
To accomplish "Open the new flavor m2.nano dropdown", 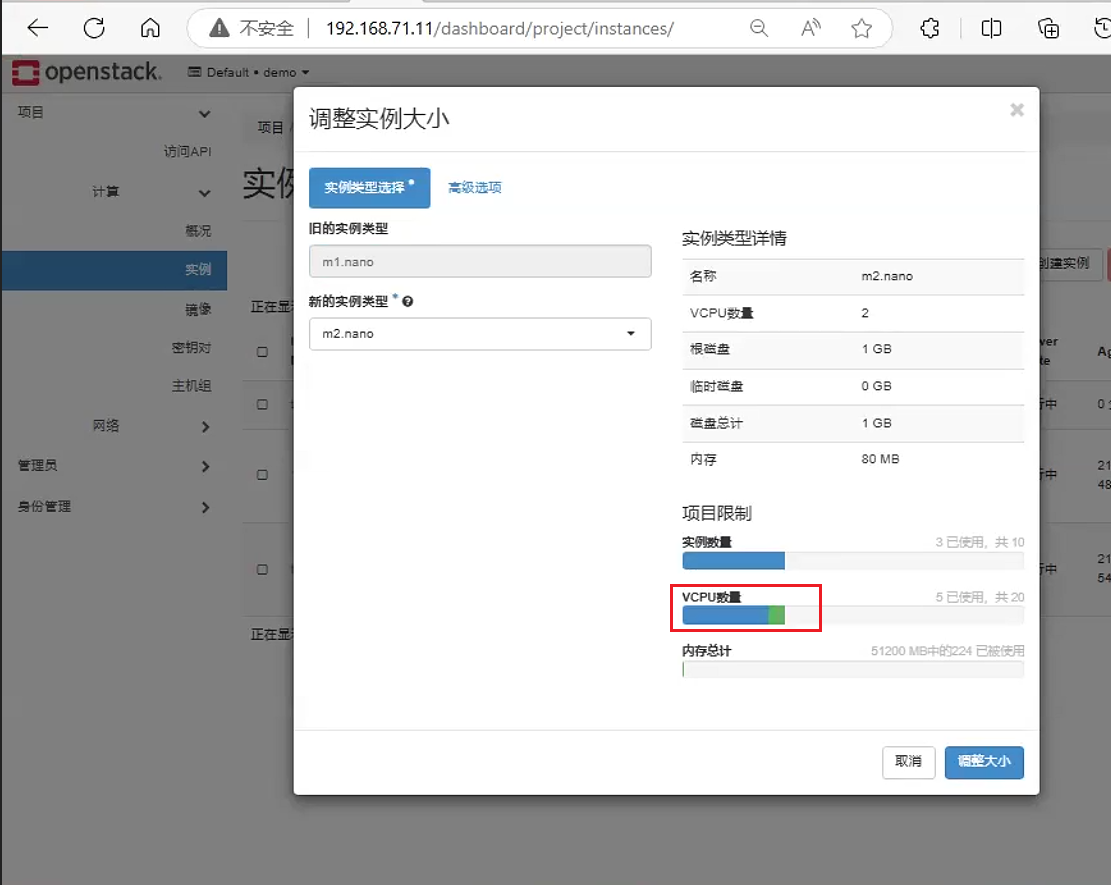I will [480, 334].
